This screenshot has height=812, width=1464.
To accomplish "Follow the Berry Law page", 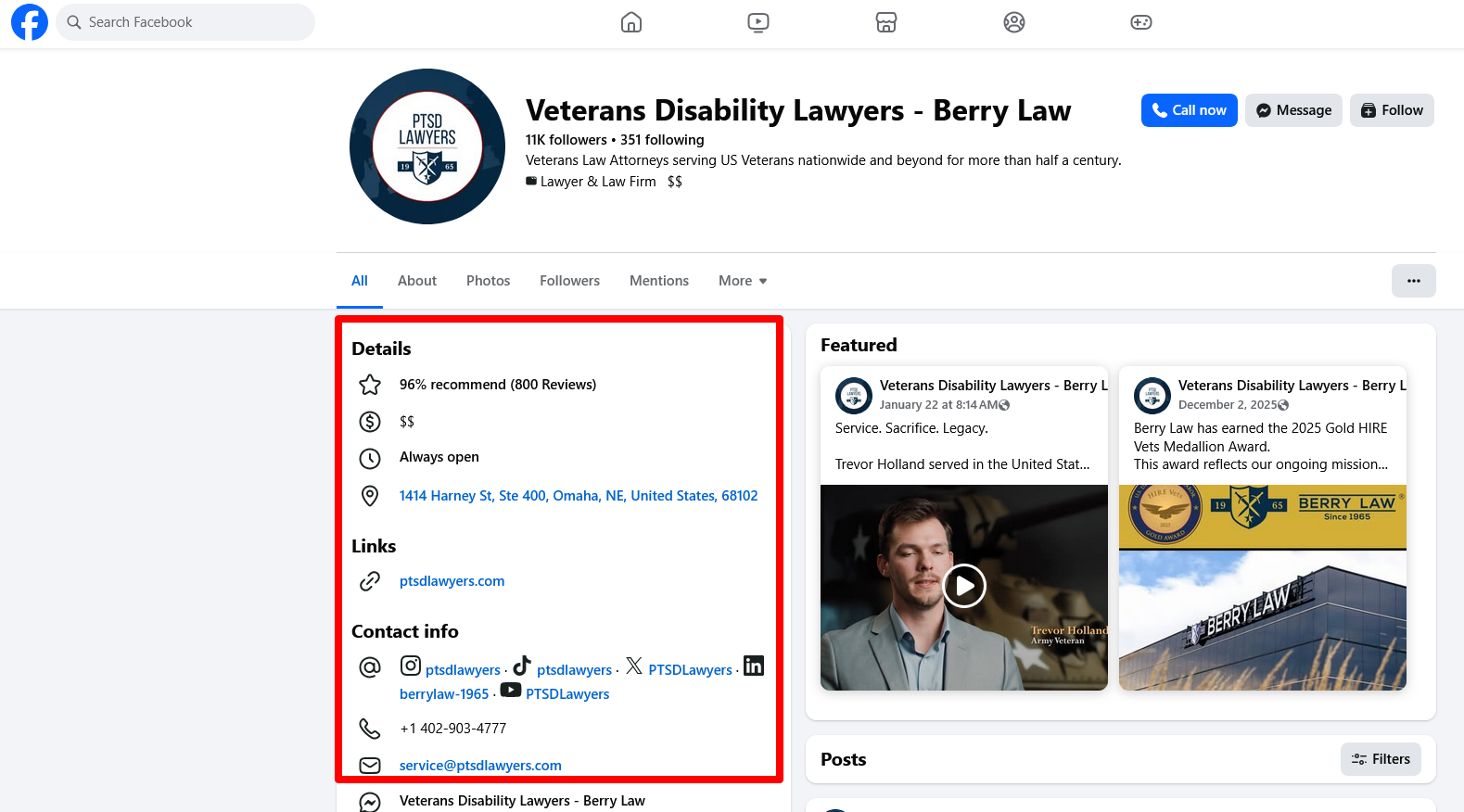I will (x=1392, y=110).
